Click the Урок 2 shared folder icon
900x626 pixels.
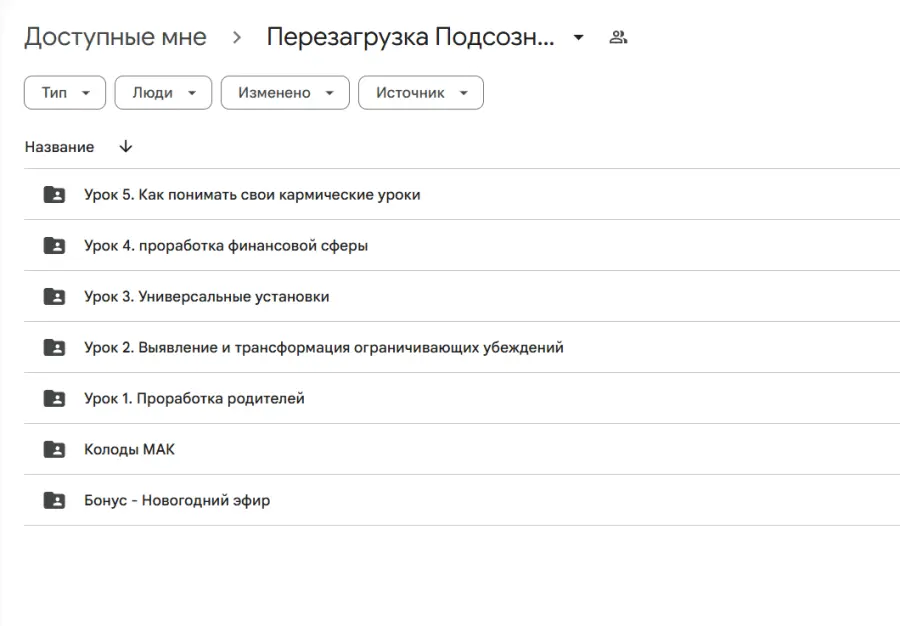click(54, 347)
